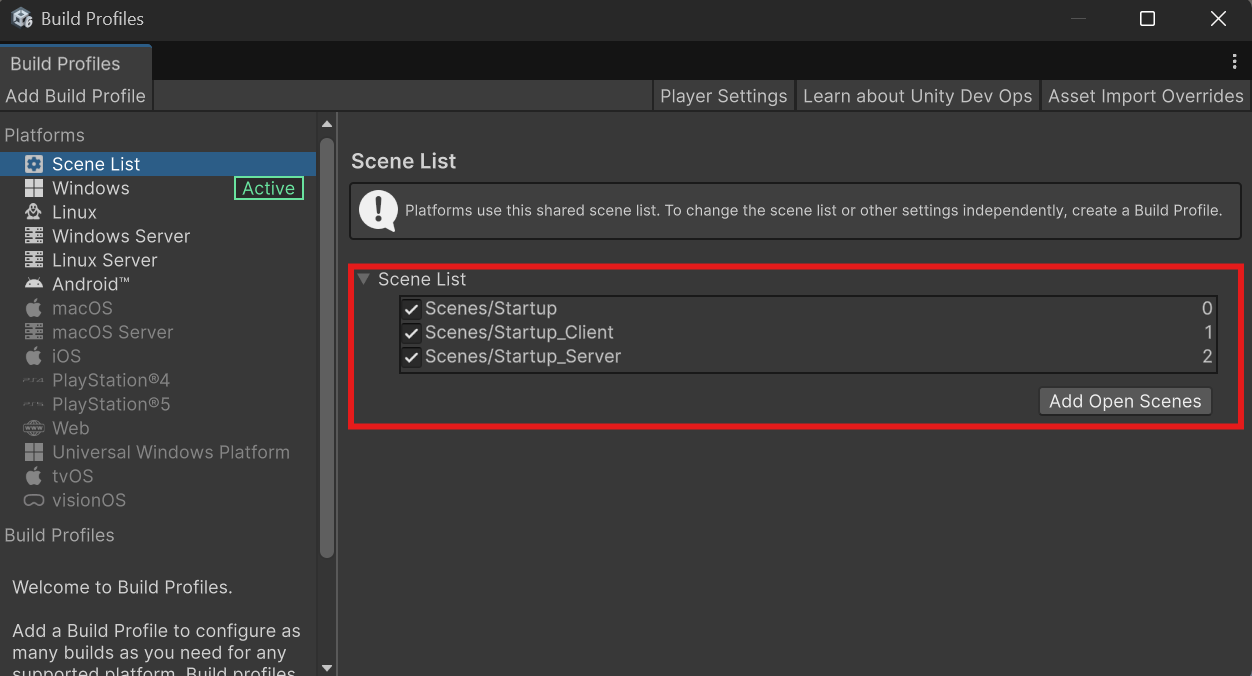Click the Linux penguin icon
Screen dimensions: 1252x676
pos(34,212)
